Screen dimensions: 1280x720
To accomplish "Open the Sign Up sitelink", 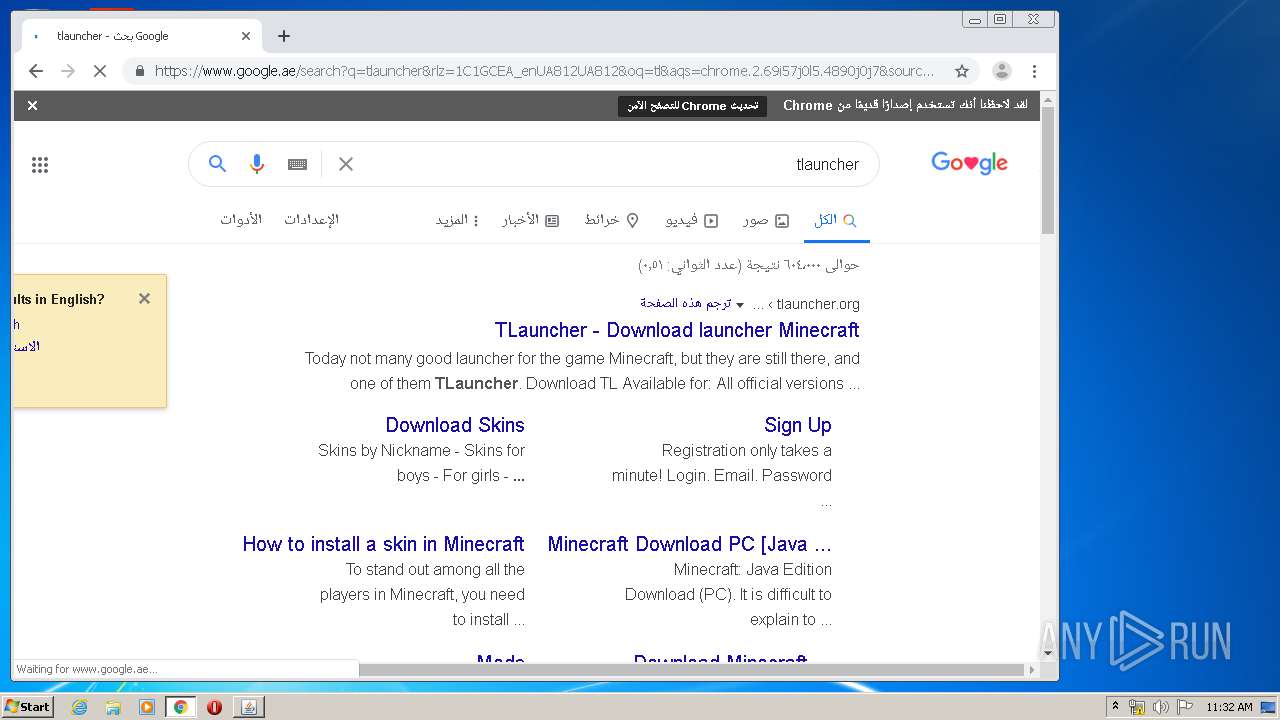I will tap(798, 425).
